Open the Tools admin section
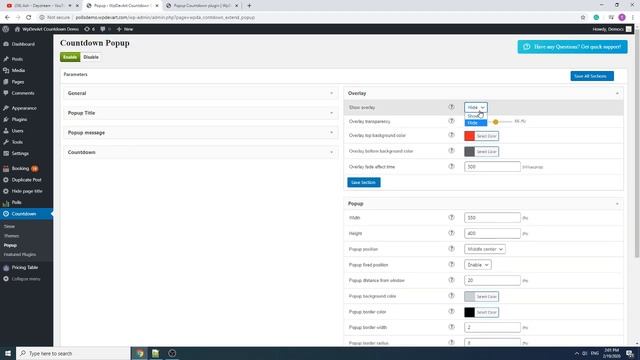 click(17, 142)
